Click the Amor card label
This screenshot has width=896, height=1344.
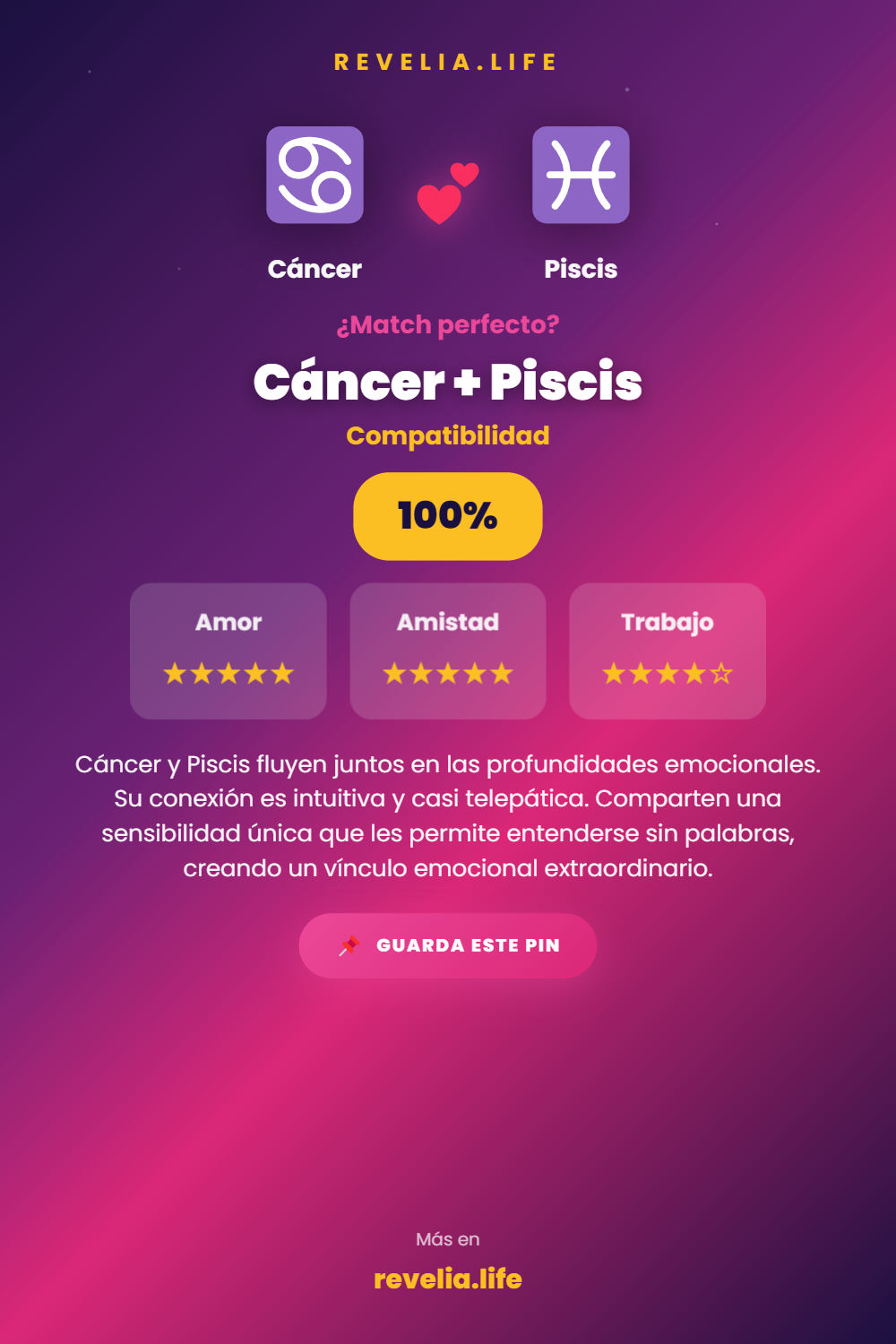(228, 622)
